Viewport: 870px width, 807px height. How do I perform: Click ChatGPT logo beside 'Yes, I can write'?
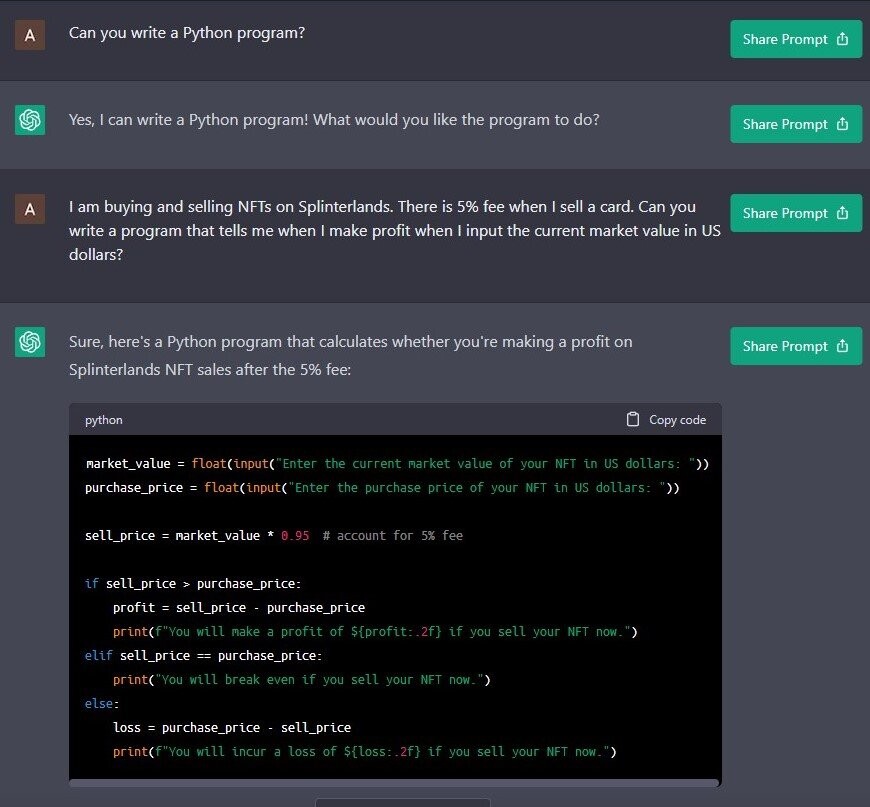pos(30,120)
